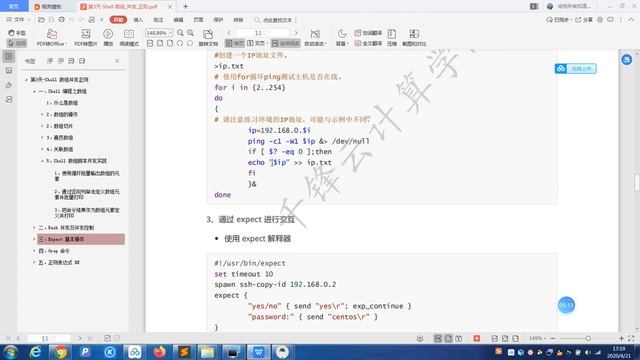This screenshot has height=360, width=640.
Task: Click the Rotate Document icon
Action: point(208,38)
